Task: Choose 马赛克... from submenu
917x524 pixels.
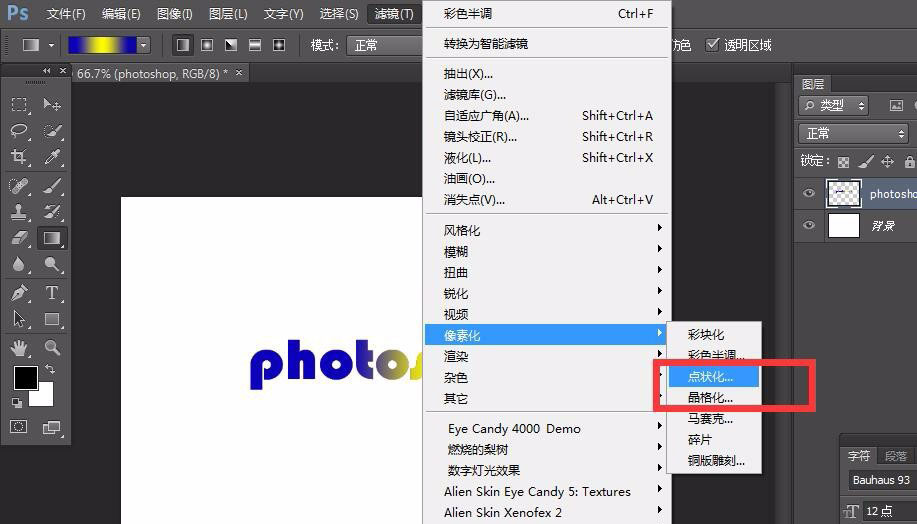Action: pos(714,419)
